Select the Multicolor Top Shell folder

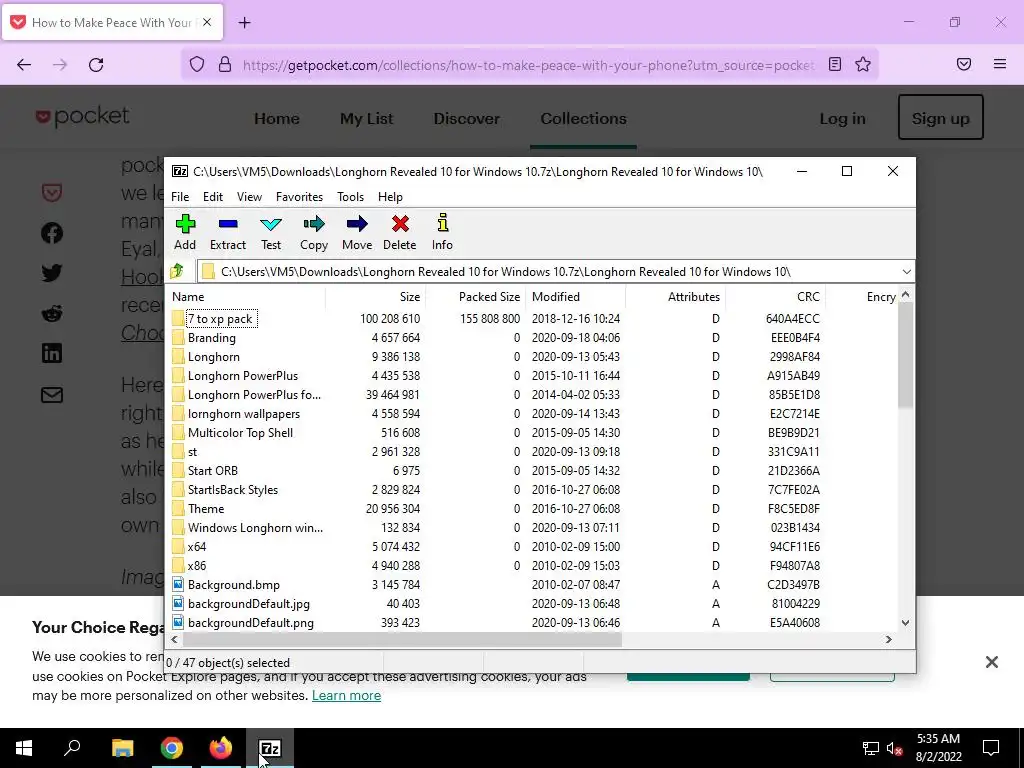pos(240,432)
